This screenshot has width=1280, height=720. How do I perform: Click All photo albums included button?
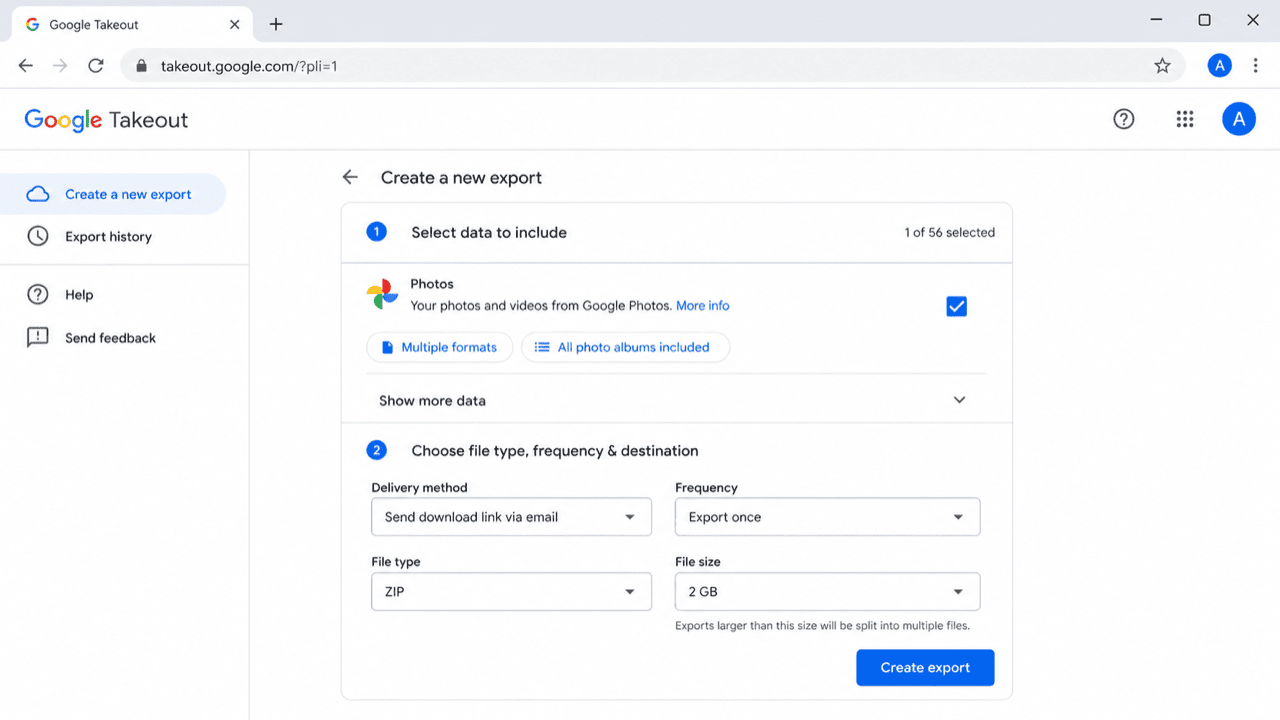[625, 347]
